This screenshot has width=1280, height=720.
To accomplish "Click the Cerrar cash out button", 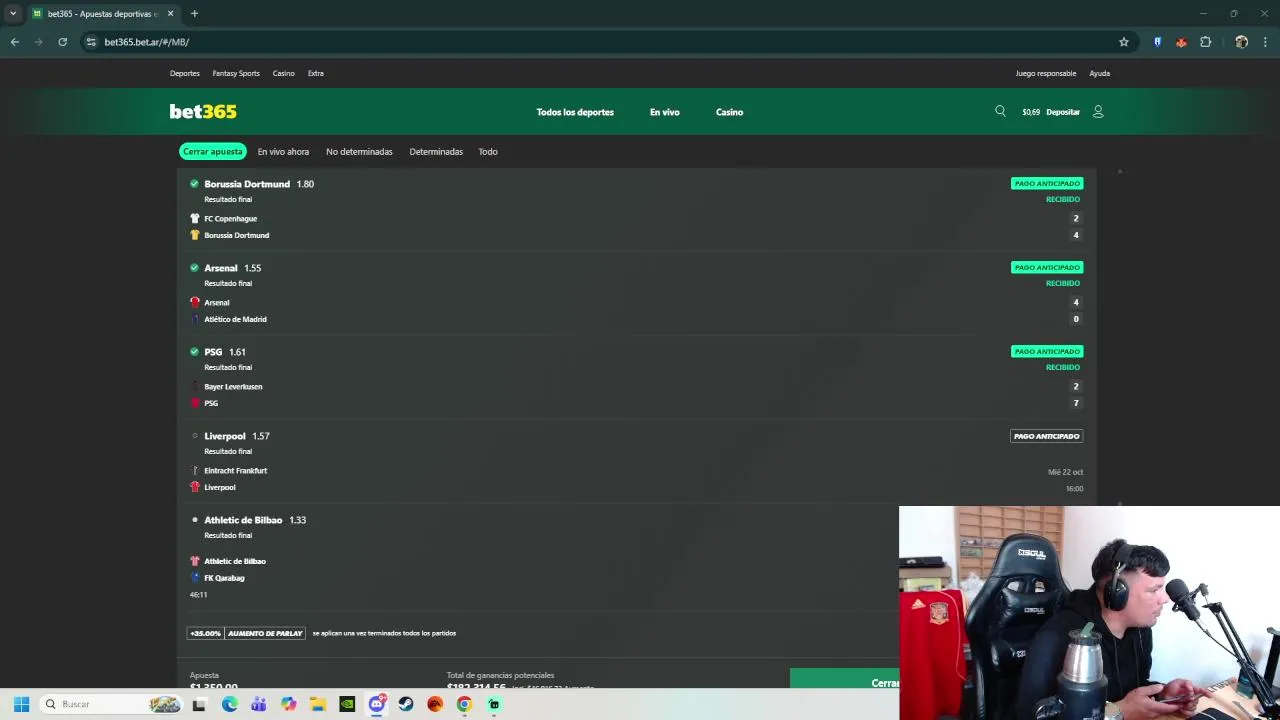I will pyautogui.click(x=844, y=680).
